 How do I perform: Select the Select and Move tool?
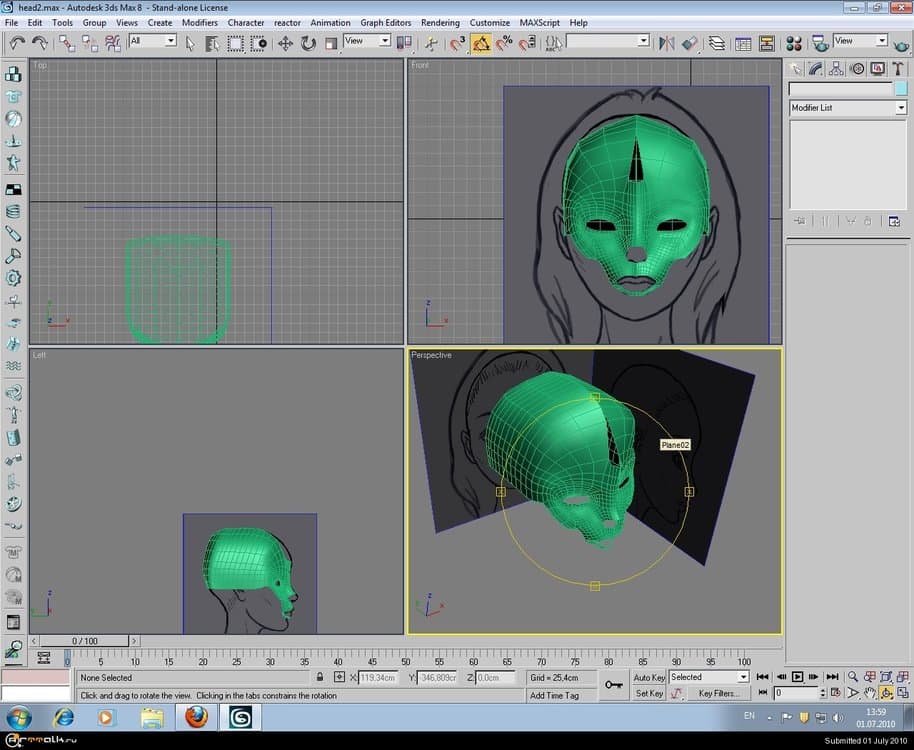(285, 43)
